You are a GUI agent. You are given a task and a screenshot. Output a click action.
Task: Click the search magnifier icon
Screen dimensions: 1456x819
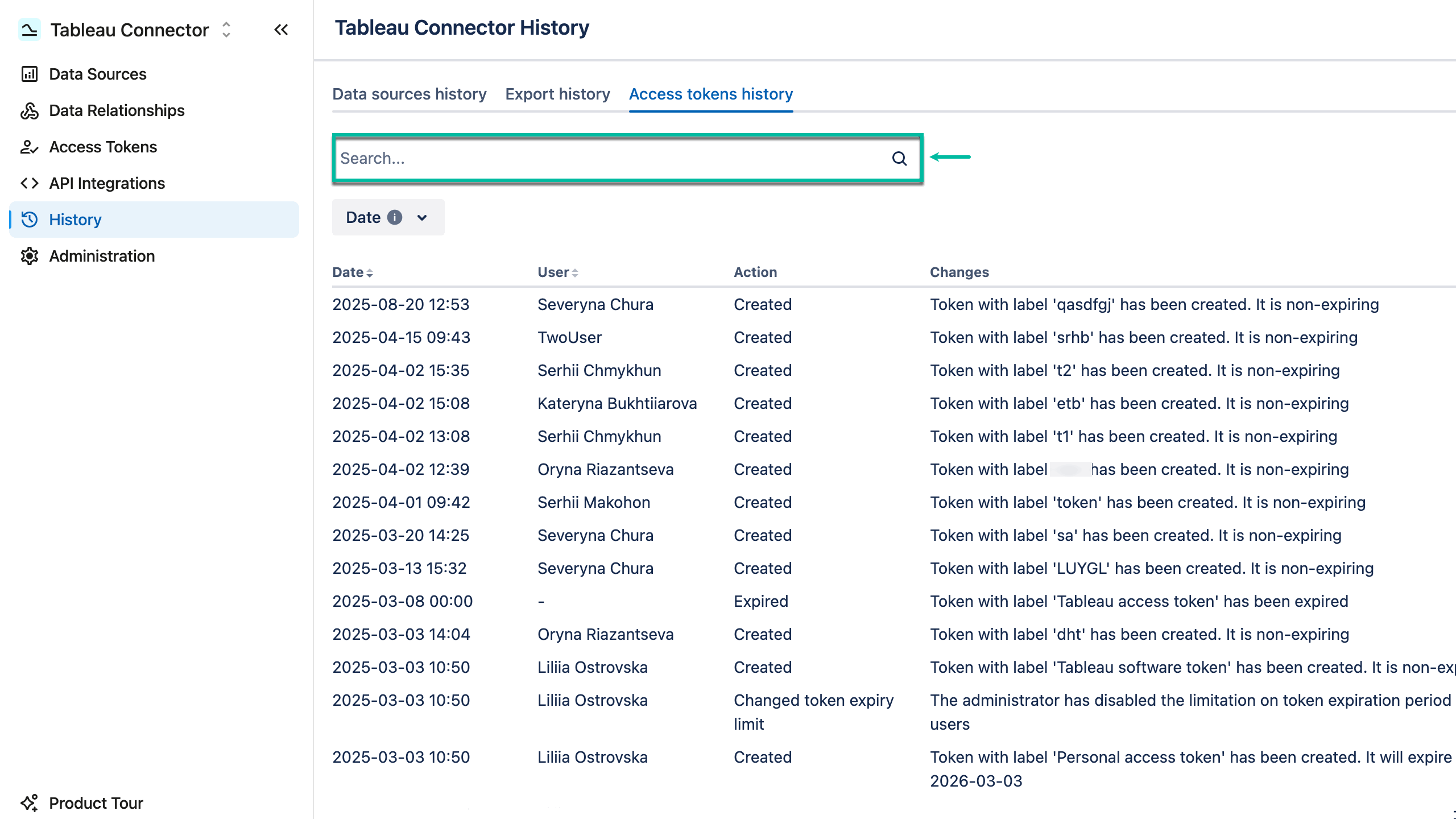[899, 159]
